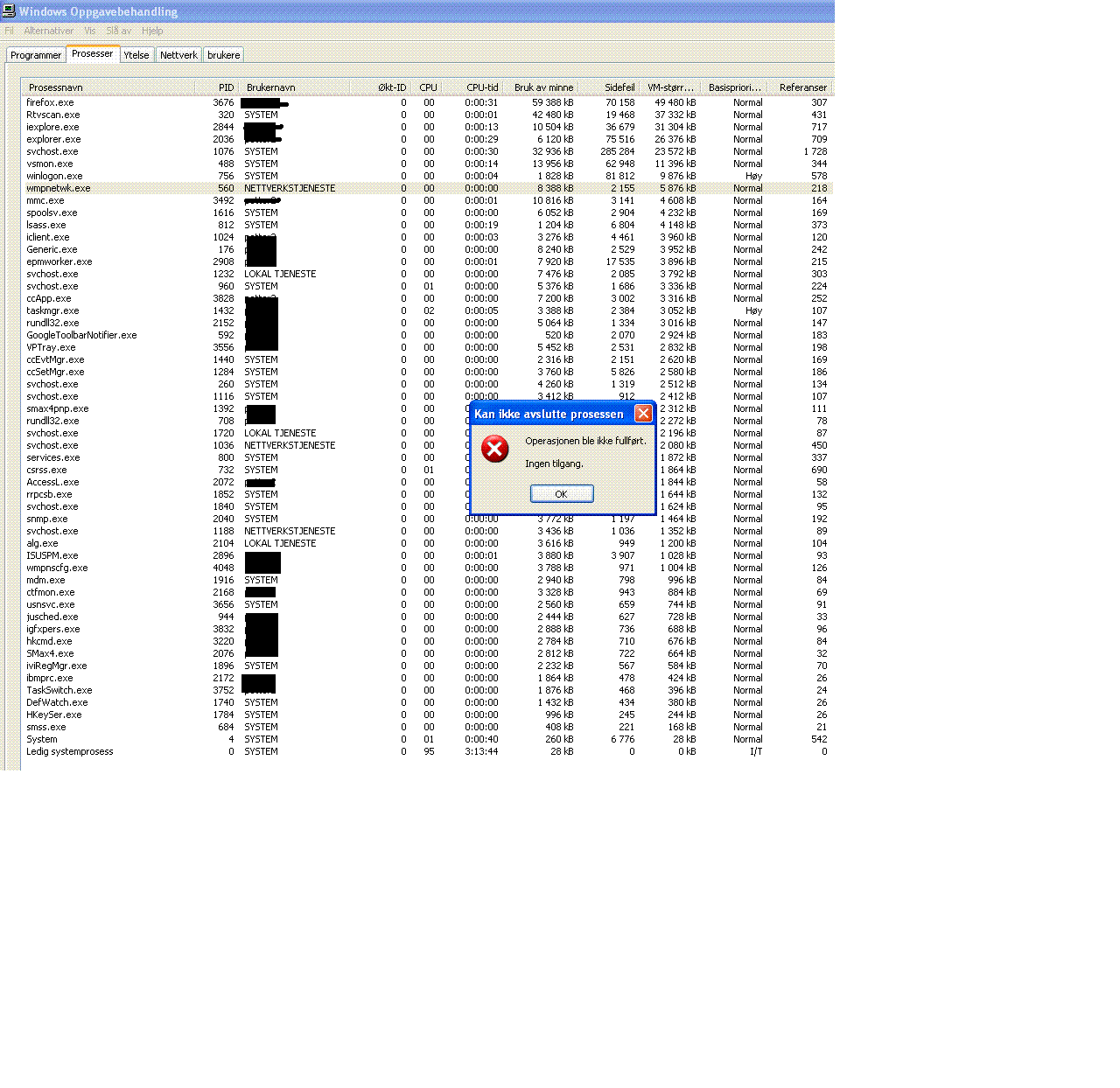Sort by CPU-tid column header

(472, 87)
